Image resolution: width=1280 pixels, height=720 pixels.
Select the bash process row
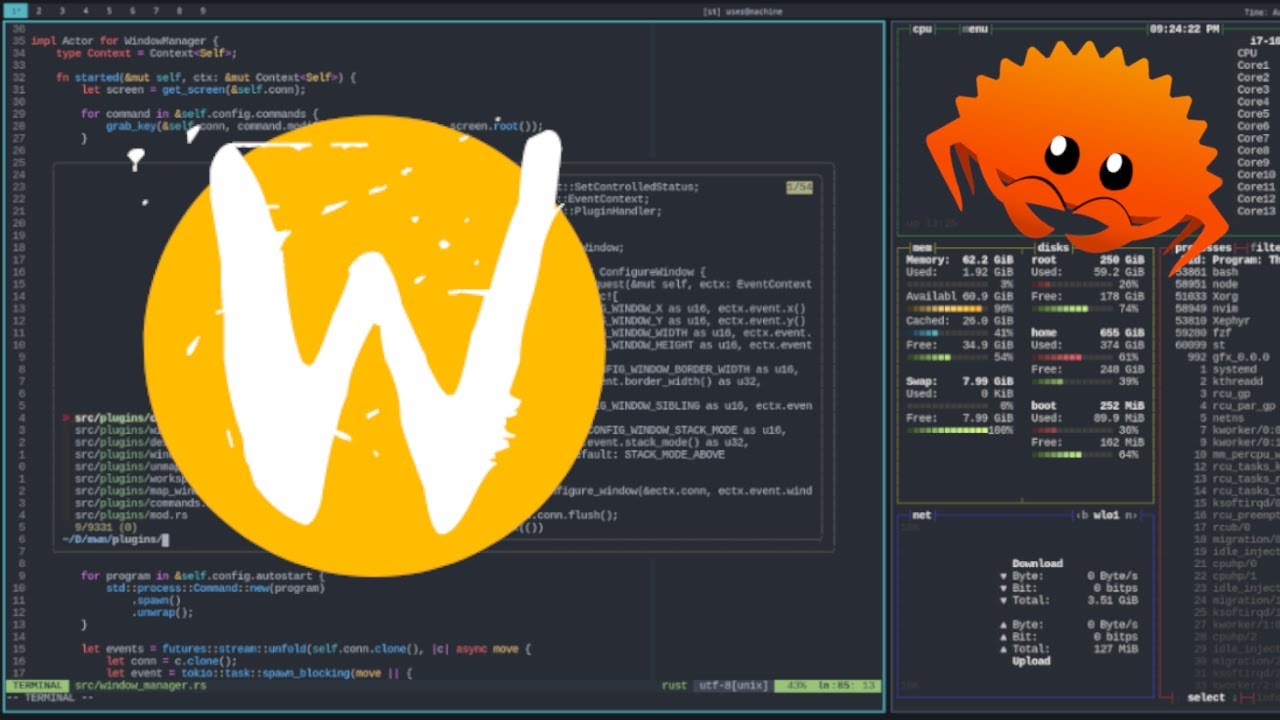pos(1227,272)
